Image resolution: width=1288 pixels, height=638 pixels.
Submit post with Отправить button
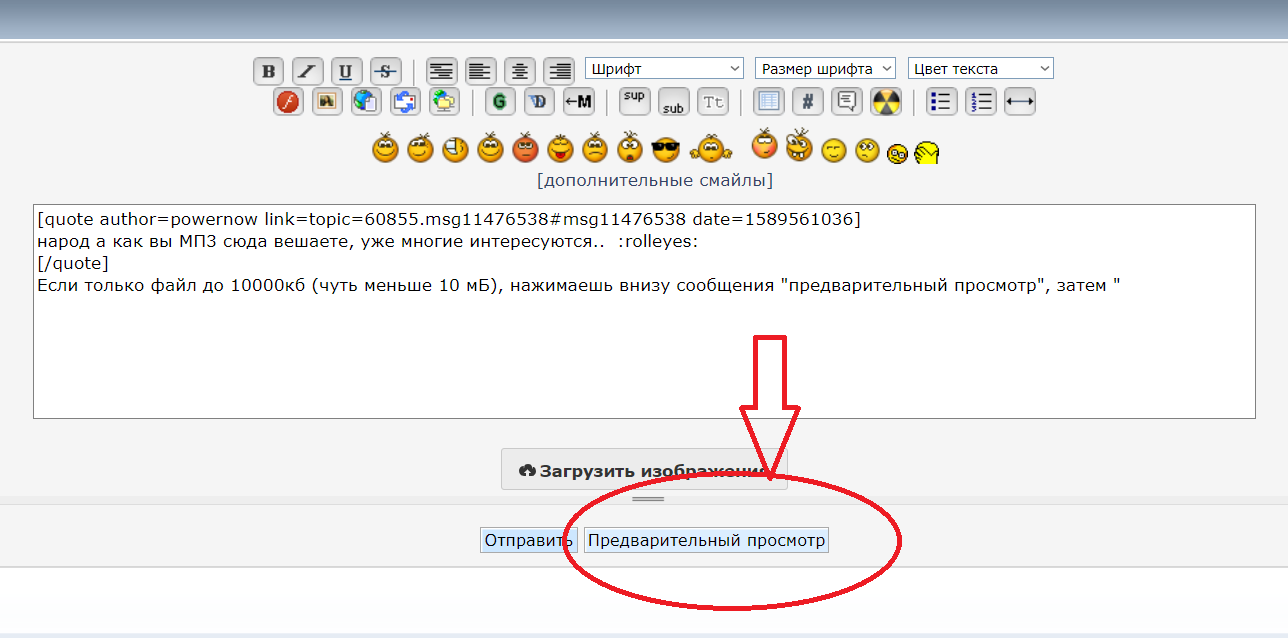(528, 540)
